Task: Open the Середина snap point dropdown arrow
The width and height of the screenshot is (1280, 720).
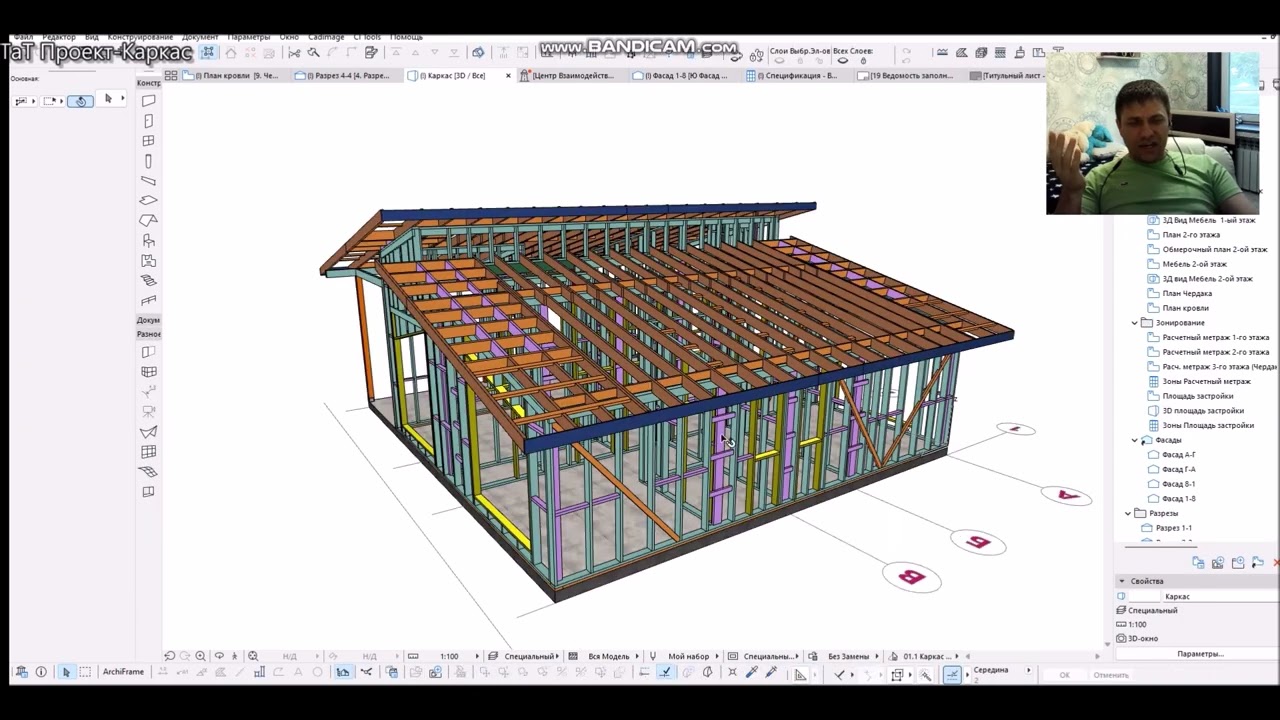Action: coord(1029,671)
